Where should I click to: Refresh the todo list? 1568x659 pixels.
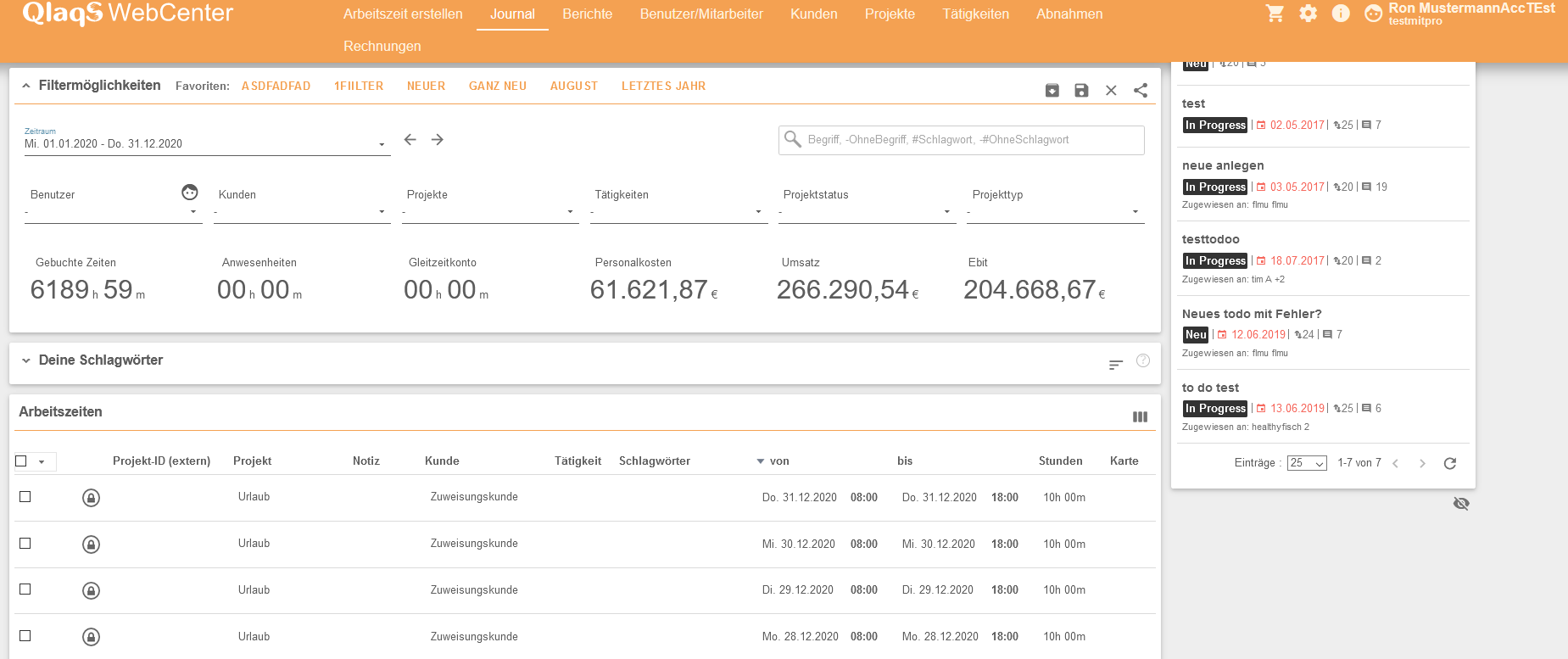pos(1450,463)
